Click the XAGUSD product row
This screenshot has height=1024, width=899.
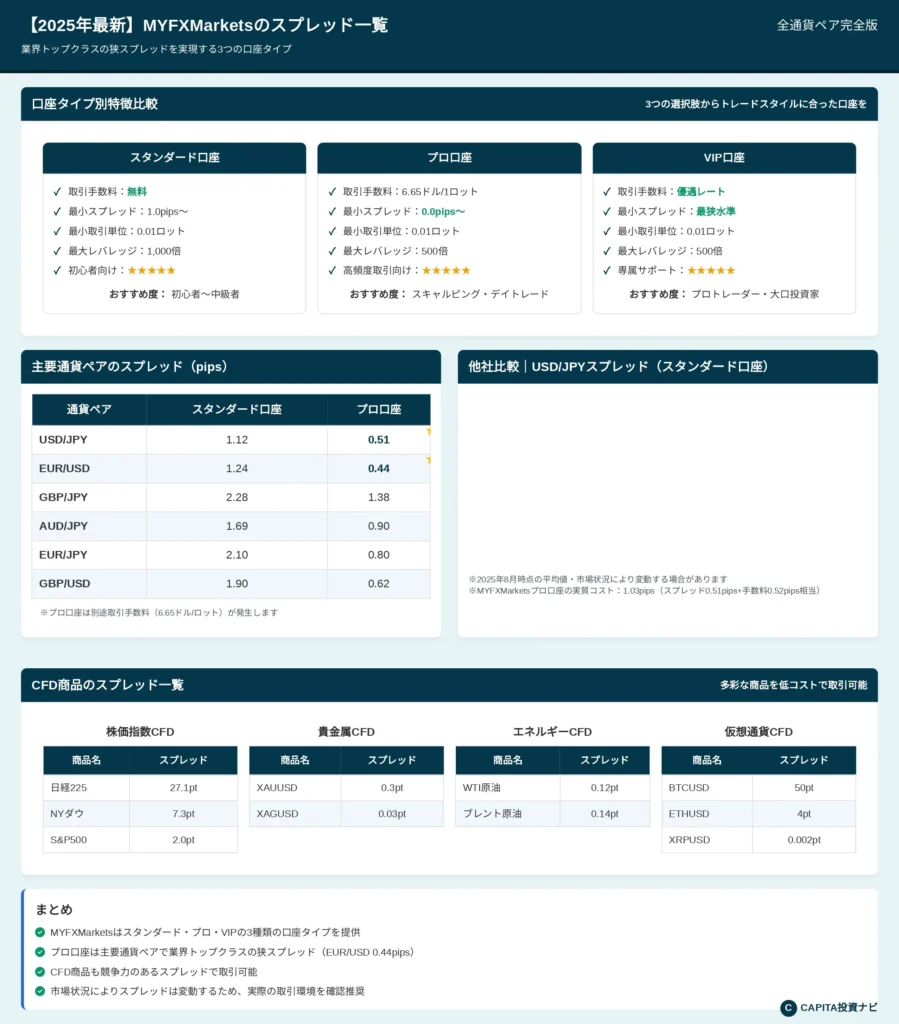tap(347, 814)
